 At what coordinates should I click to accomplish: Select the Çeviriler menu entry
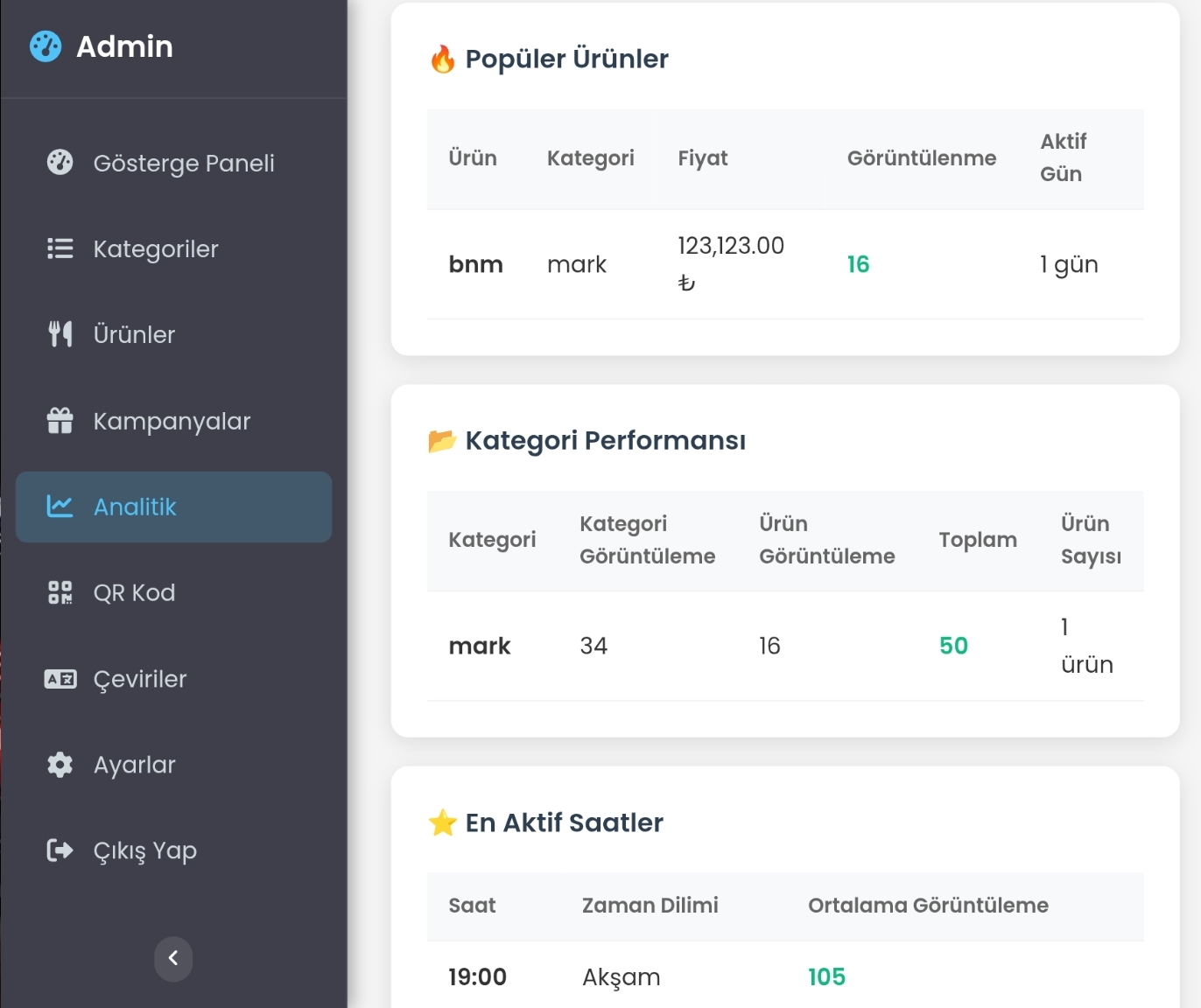pos(173,679)
